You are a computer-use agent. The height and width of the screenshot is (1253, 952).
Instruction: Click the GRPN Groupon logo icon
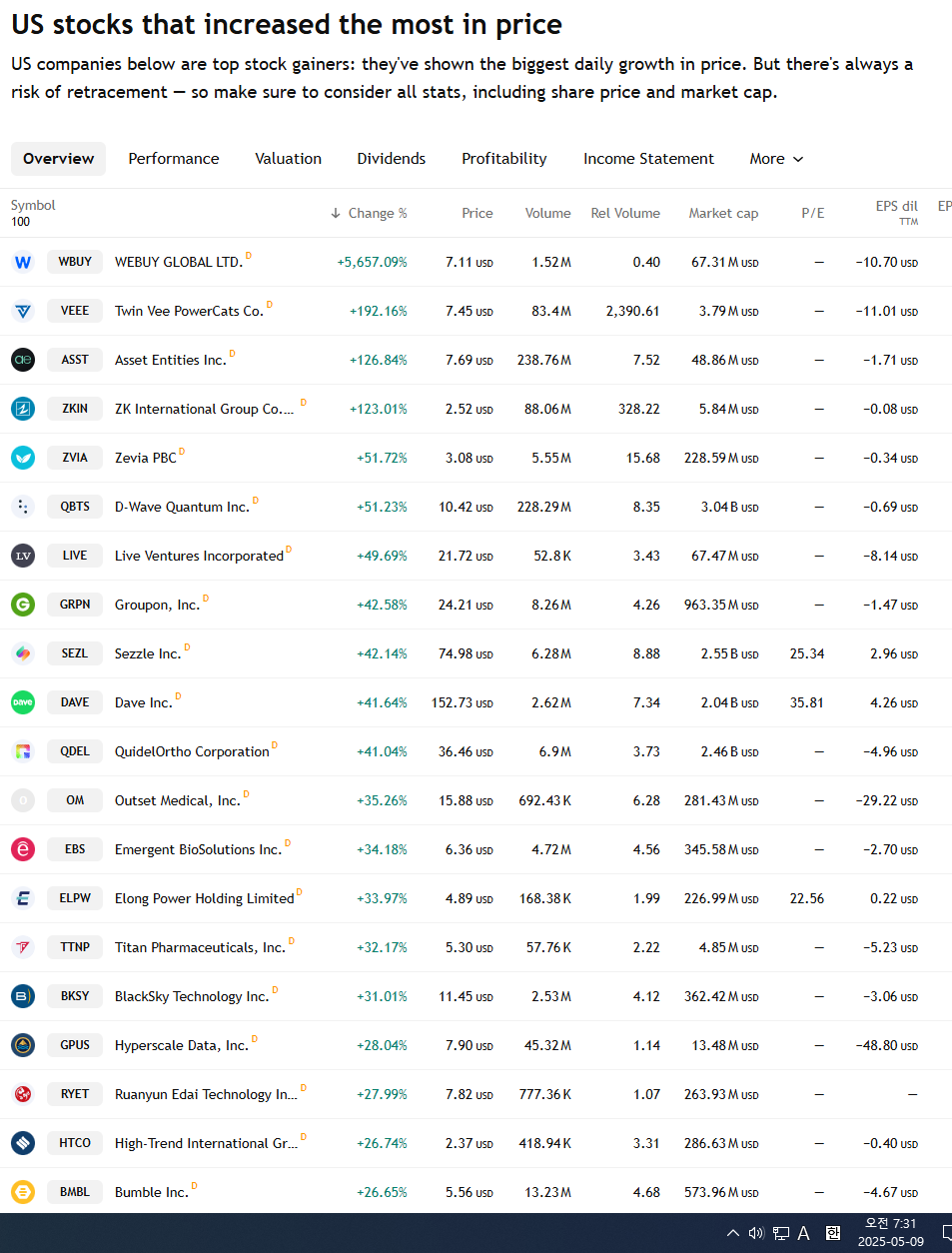tap(23, 605)
